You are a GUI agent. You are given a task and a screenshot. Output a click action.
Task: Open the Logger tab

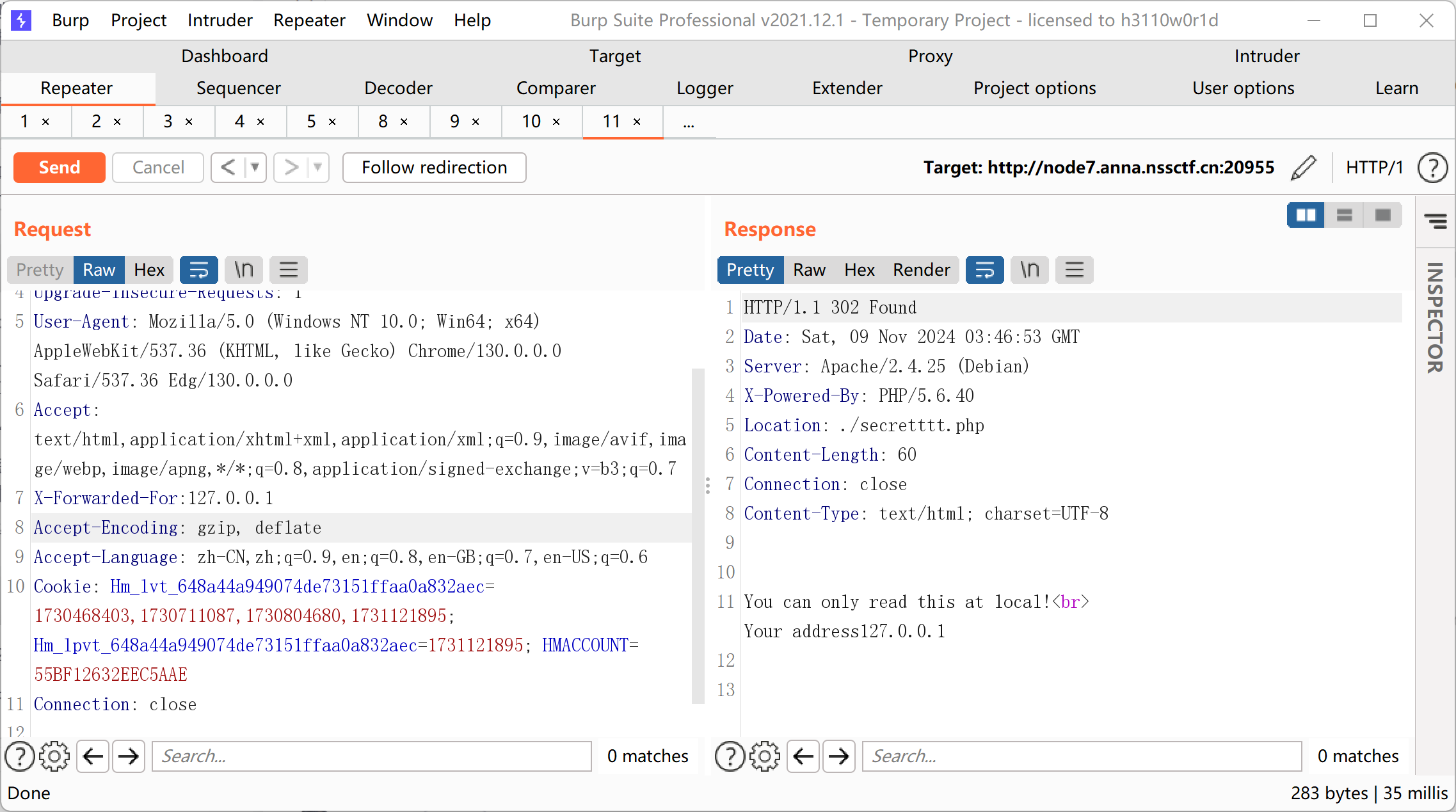[x=705, y=88]
